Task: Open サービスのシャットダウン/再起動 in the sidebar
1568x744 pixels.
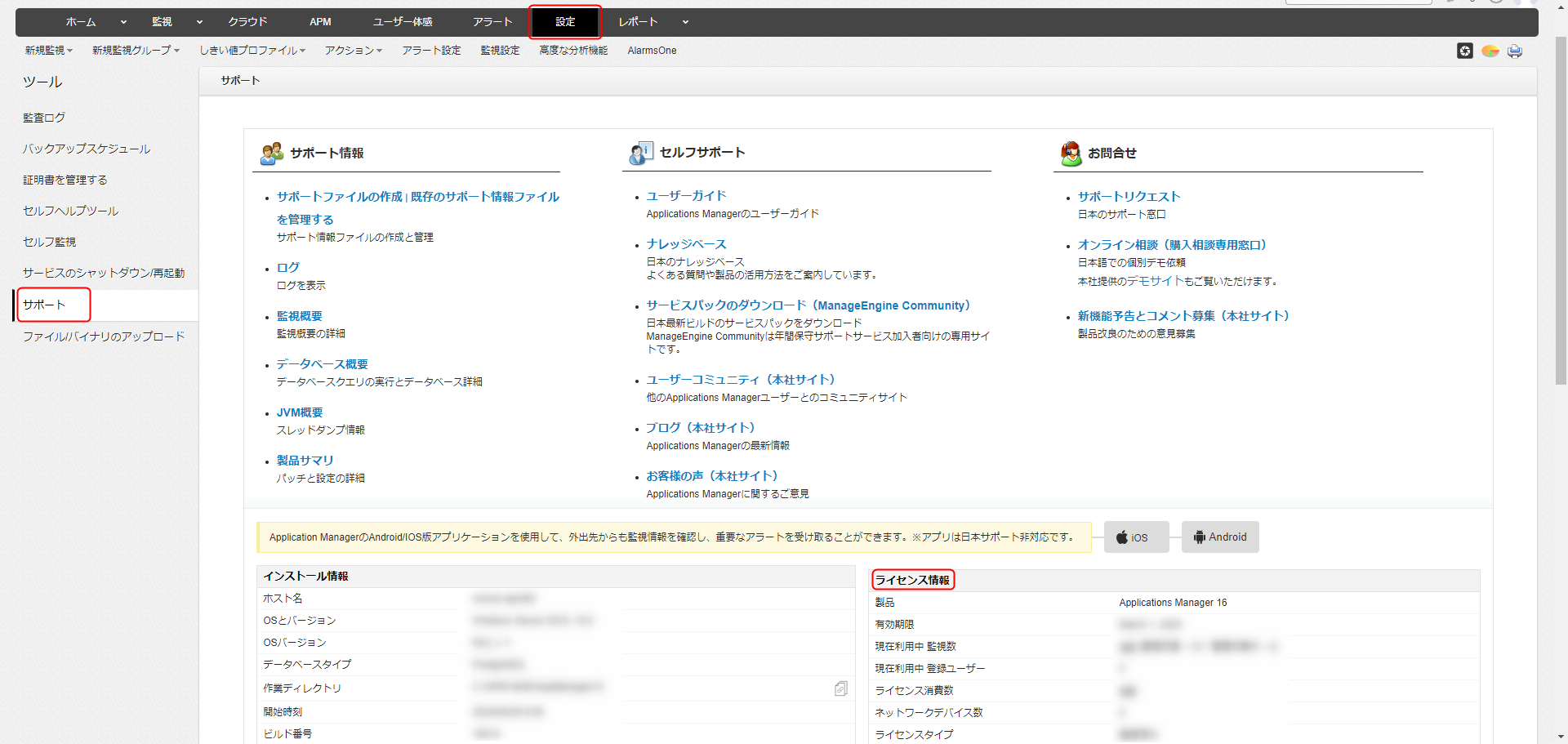Action: tap(104, 273)
